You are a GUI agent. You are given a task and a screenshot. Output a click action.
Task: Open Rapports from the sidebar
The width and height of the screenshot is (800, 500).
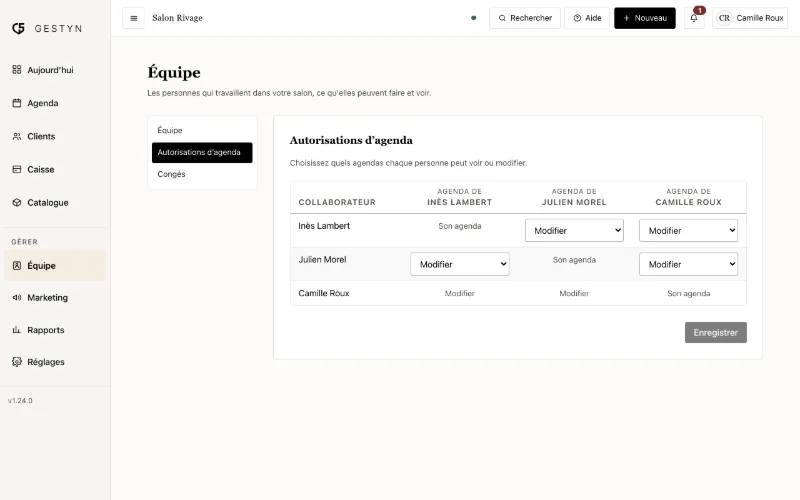tap(55, 330)
